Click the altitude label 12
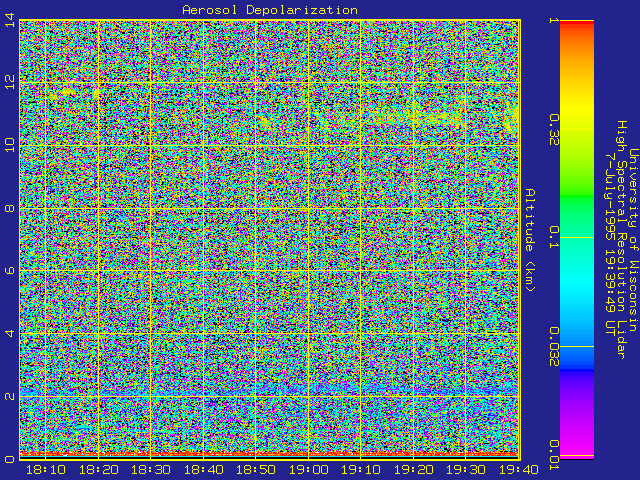The height and width of the screenshot is (480, 640). [9, 83]
